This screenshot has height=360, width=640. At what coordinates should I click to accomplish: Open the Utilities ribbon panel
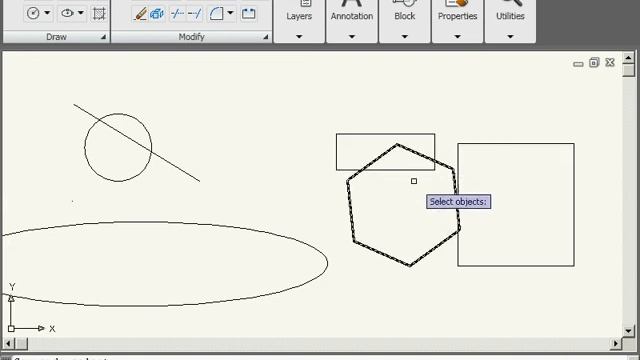pyautogui.click(x=510, y=20)
